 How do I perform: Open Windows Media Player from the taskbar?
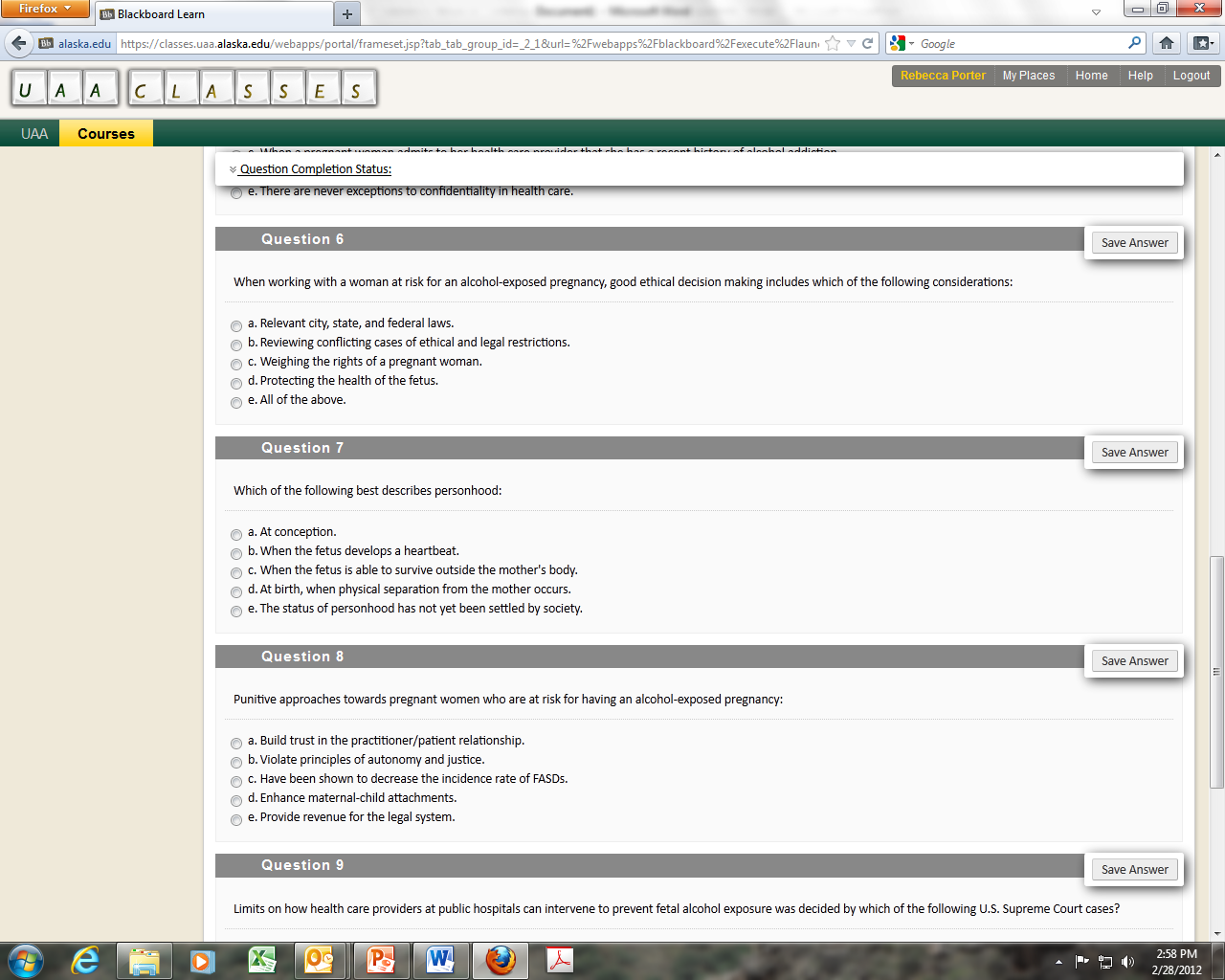pos(203,960)
